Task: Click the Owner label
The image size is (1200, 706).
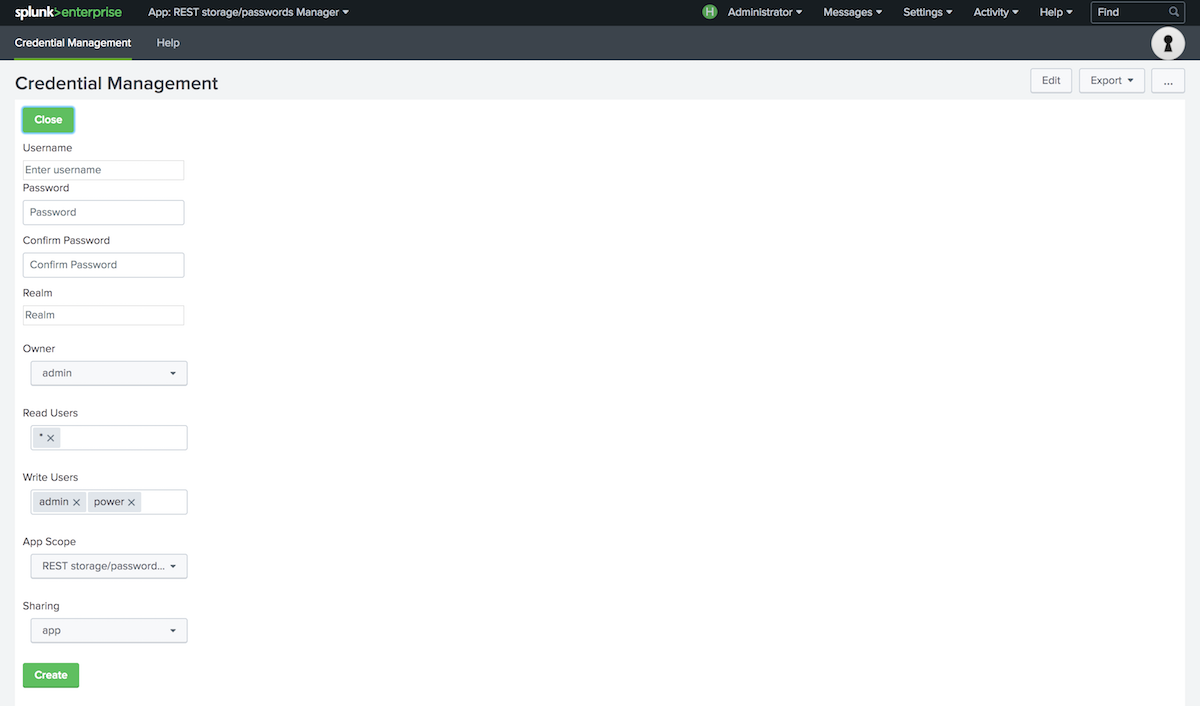Action: pos(39,349)
